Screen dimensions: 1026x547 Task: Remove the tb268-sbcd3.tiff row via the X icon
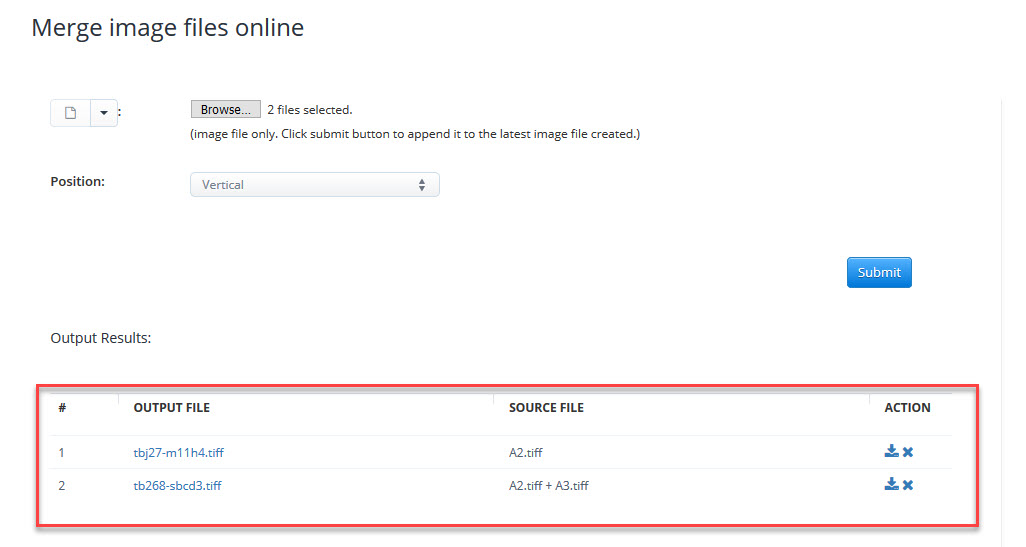point(908,485)
